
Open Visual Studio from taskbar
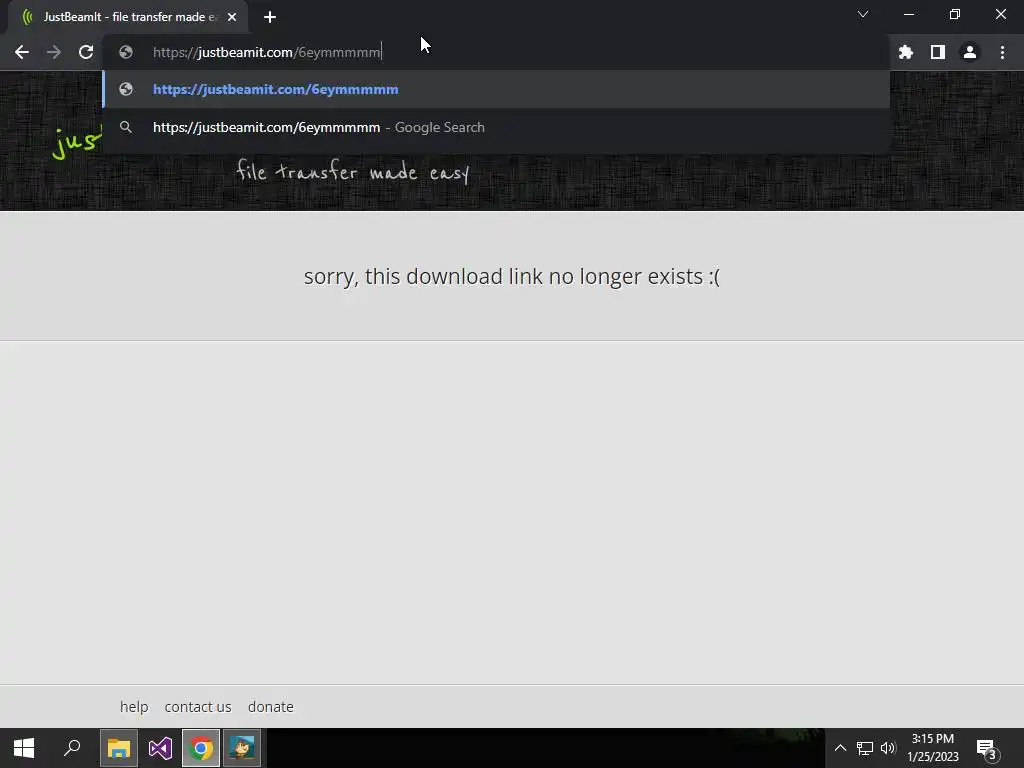160,748
